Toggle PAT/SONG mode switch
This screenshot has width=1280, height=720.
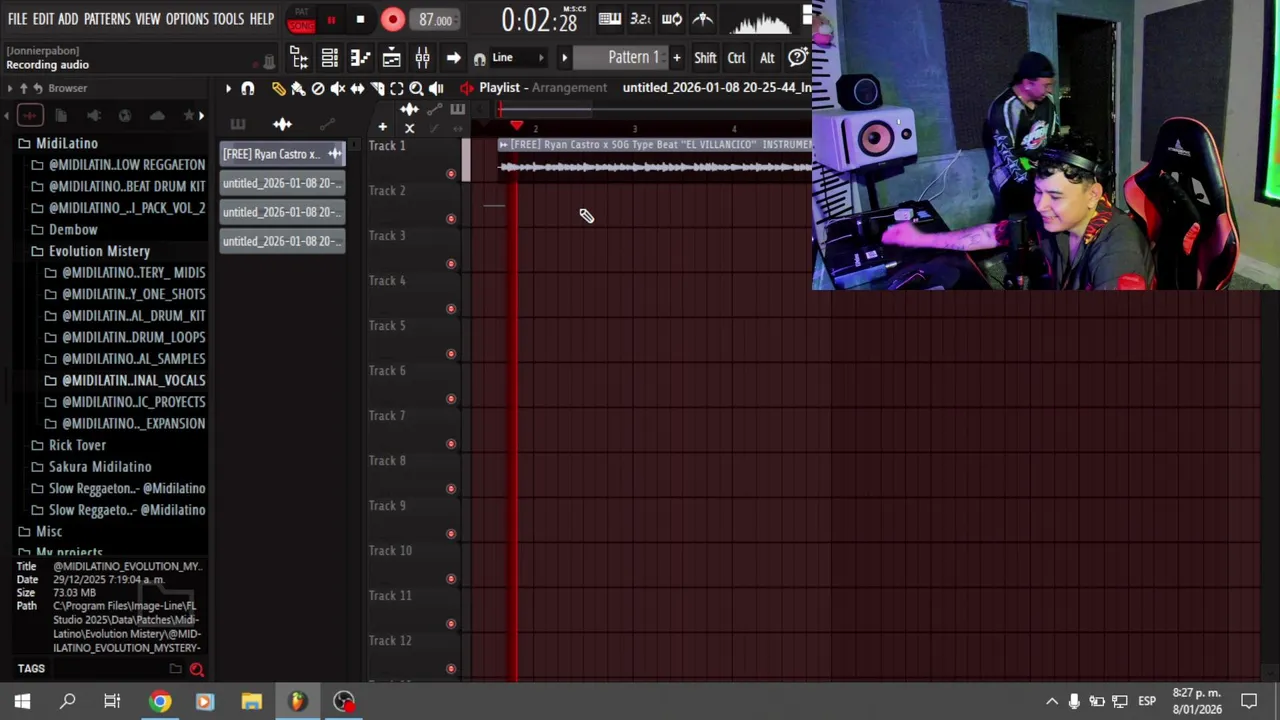point(301,19)
